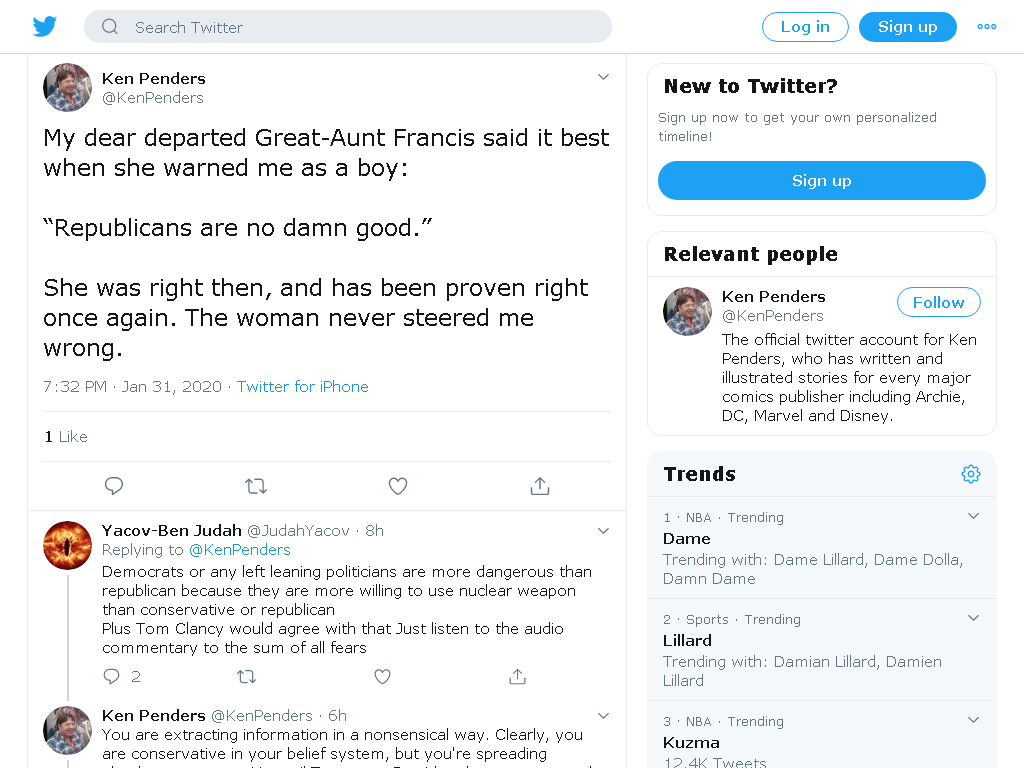Screen dimensions: 1024x768
Task: Reply to Ken Penders' main tweet
Action: tap(114, 486)
